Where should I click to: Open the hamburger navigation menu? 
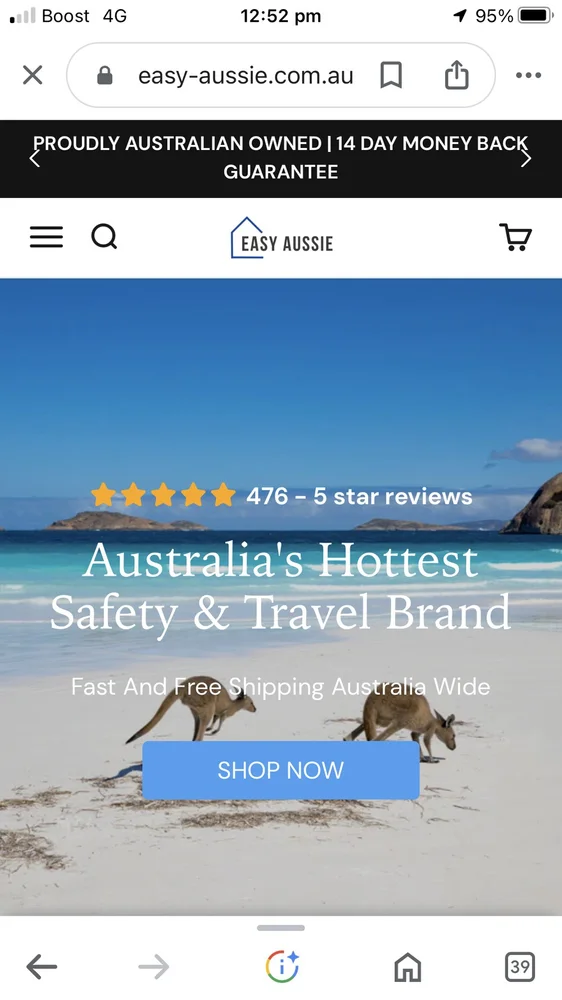point(47,237)
